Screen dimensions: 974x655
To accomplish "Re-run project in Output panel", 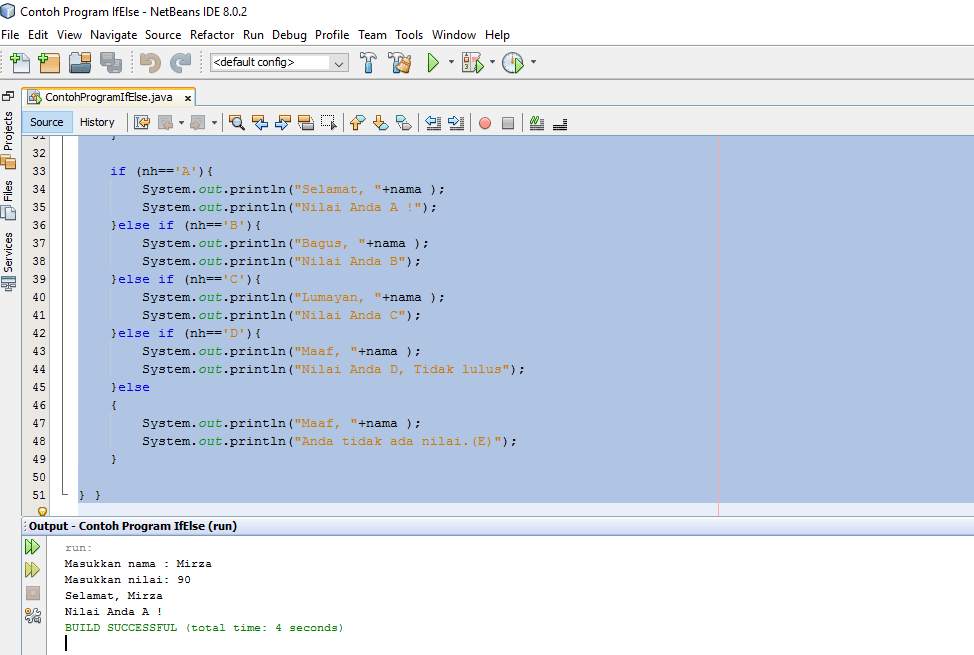I will click(32, 547).
